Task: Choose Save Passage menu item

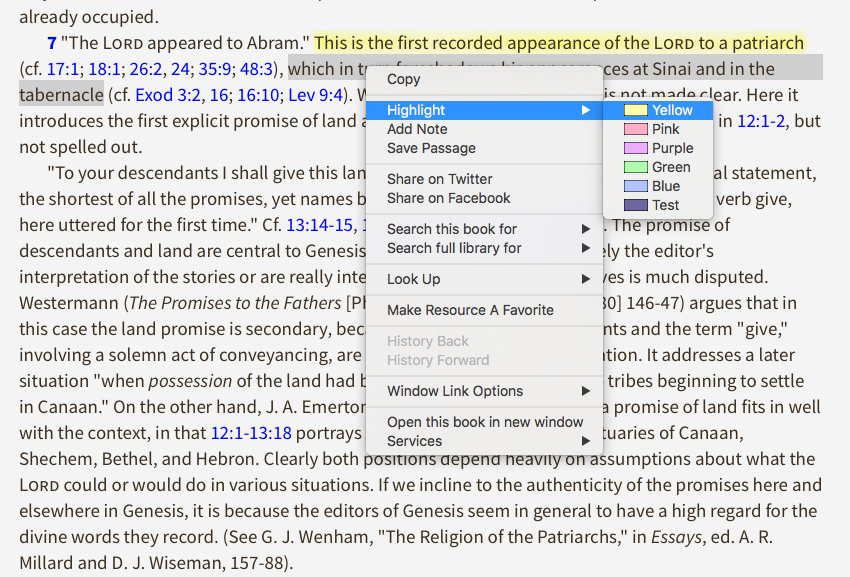Action: click(x=484, y=148)
